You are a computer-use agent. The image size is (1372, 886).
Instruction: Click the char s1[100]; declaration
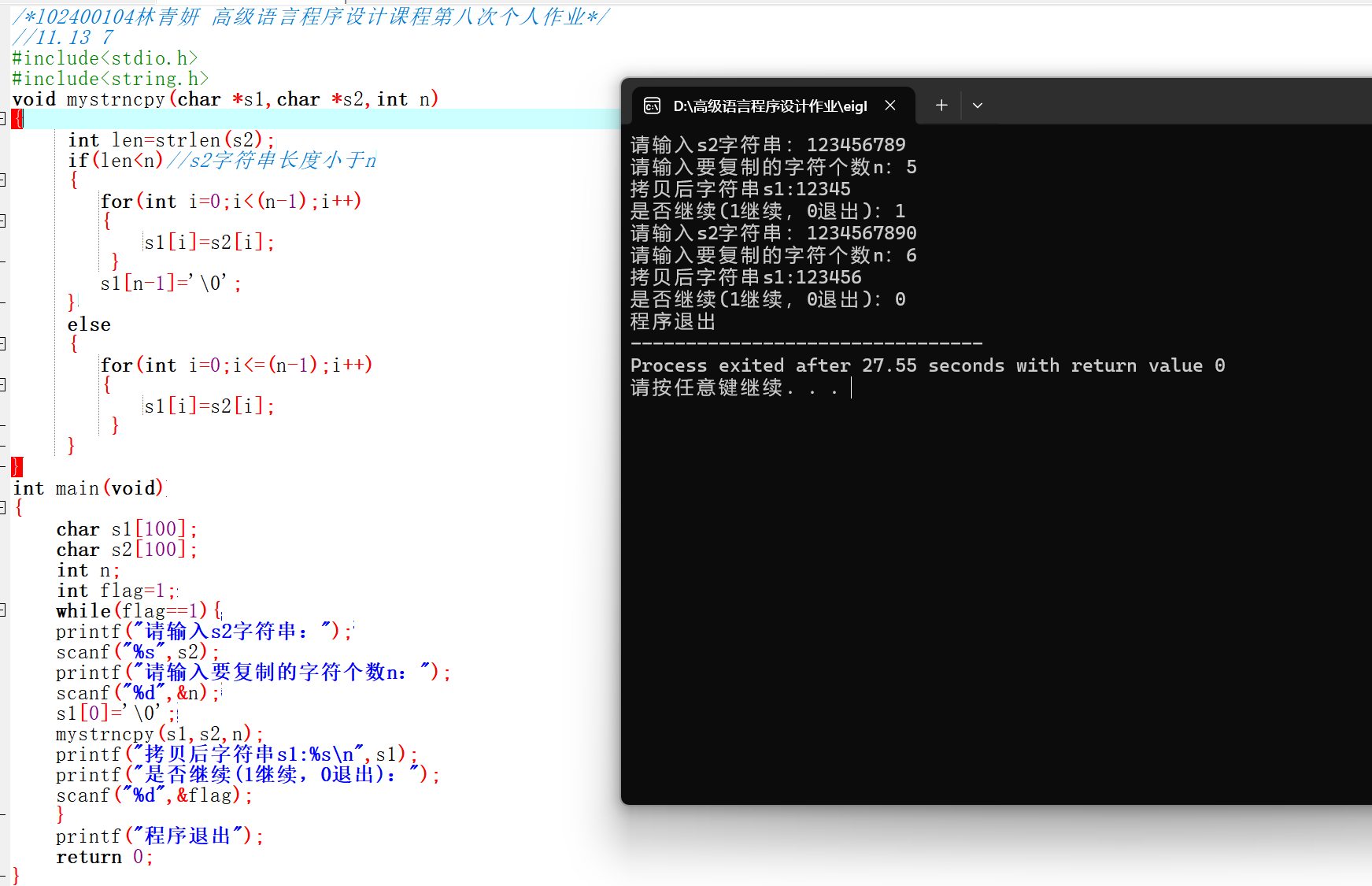tap(127, 528)
